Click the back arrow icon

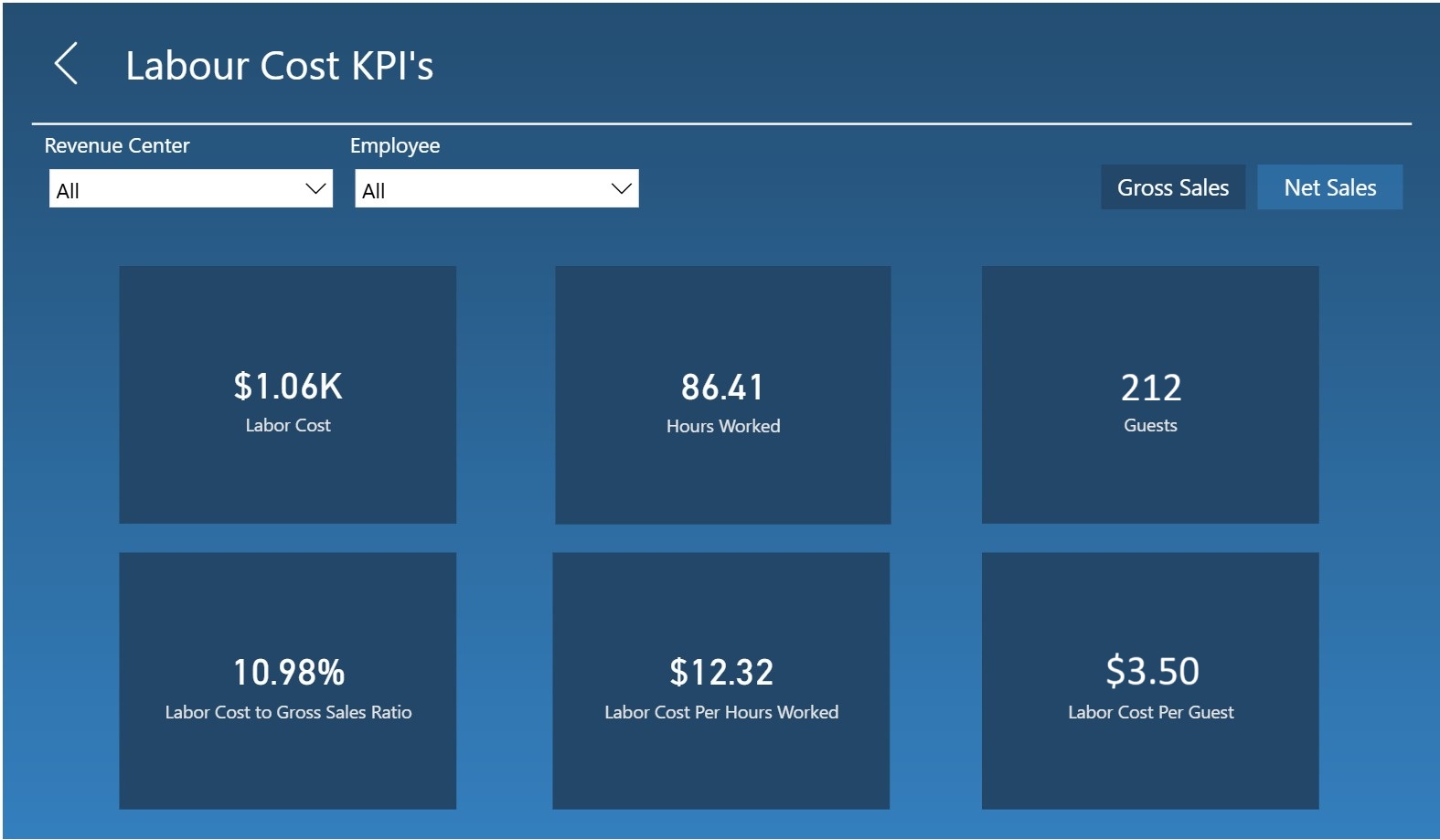[x=66, y=64]
